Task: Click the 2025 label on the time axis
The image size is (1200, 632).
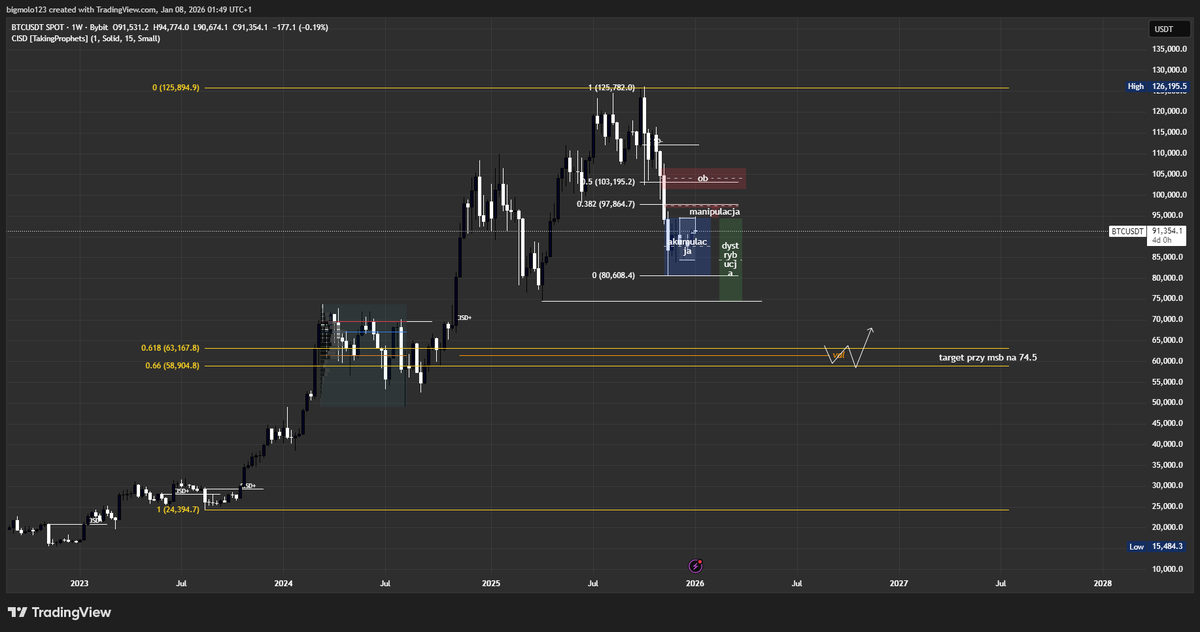Action: click(490, 582)
